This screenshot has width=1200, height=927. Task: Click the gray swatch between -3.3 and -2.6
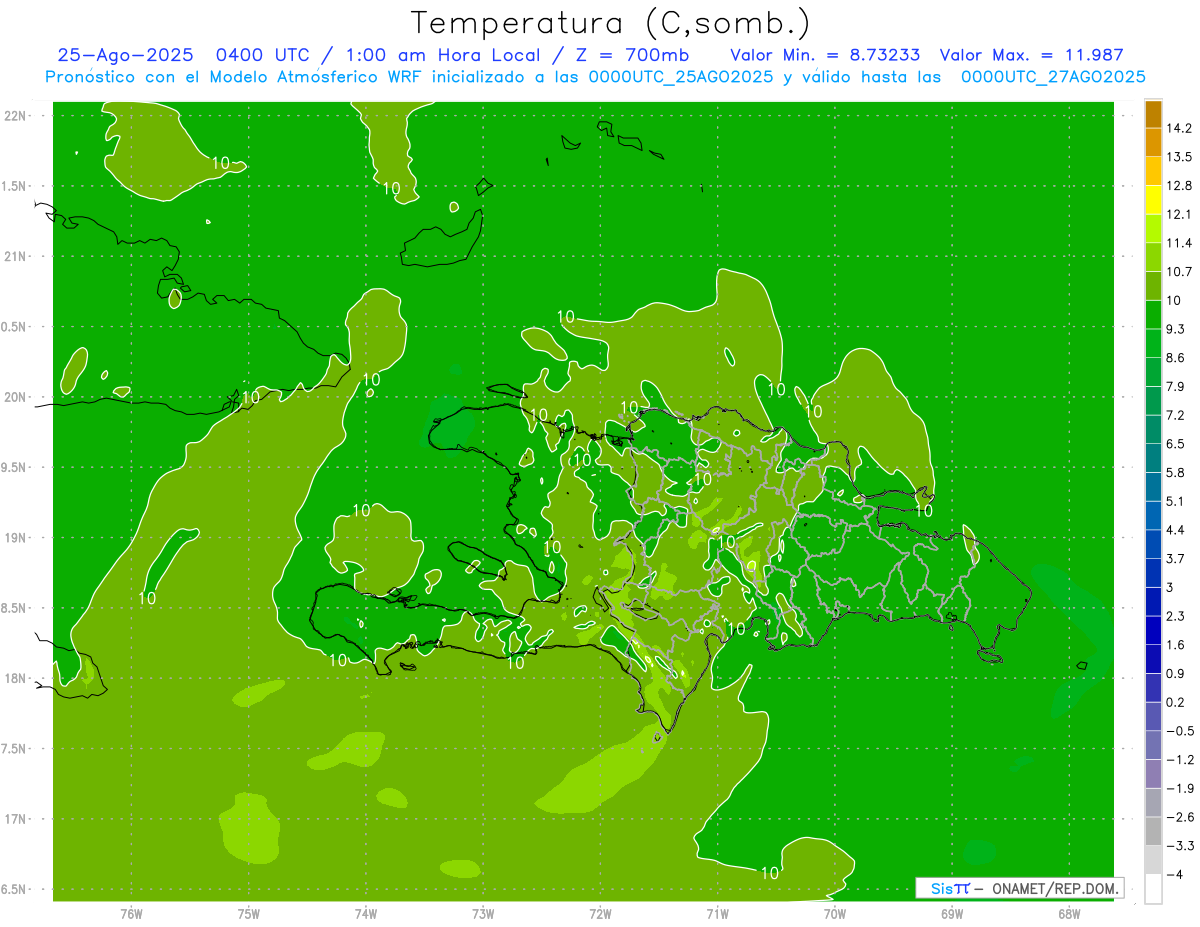[x=1153, y=831]
